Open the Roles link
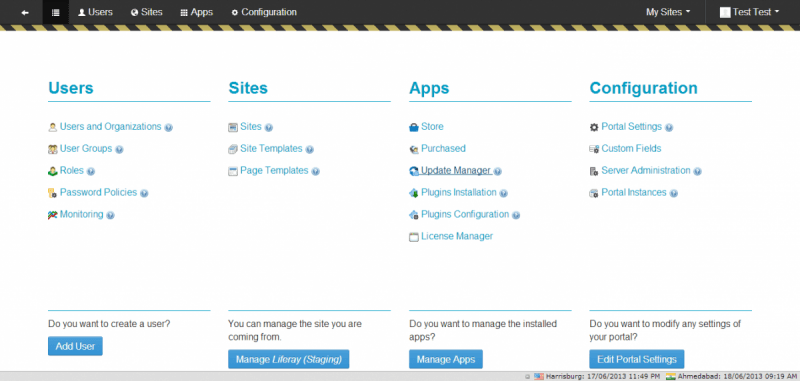Screen dimensions: 800x381 click(71, 170)
